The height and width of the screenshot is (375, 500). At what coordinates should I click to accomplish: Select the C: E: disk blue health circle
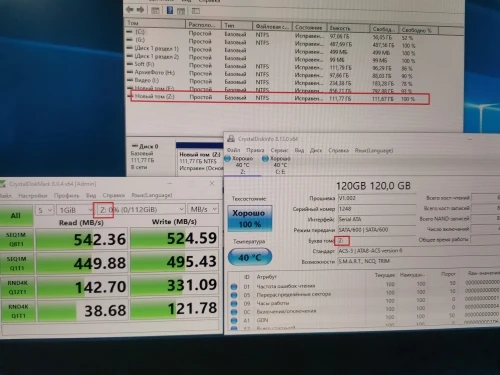(x=265, y=159)
